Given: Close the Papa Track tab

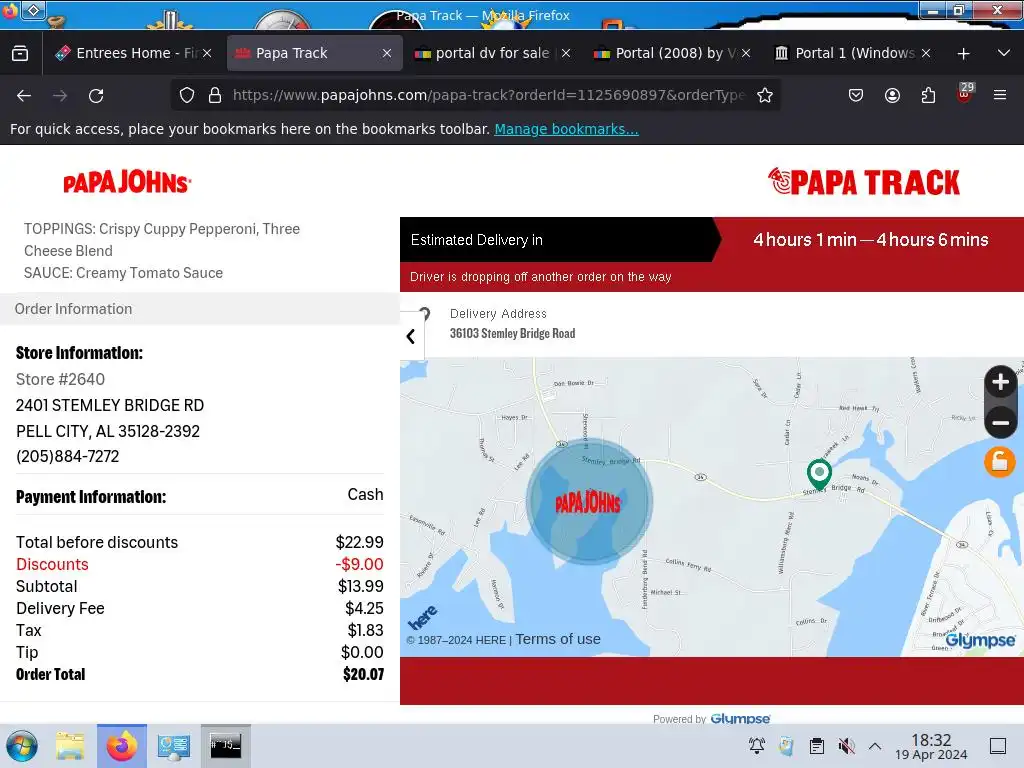Looking at the screenshot, I should point(387,53).
